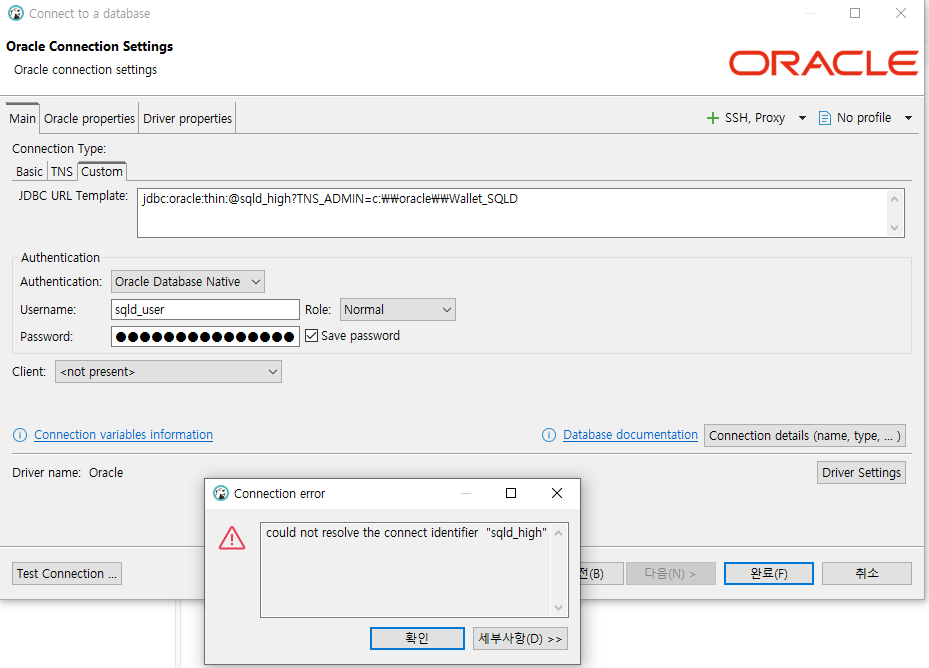Click the Oracle Connection Settings heading

point(89,46)
